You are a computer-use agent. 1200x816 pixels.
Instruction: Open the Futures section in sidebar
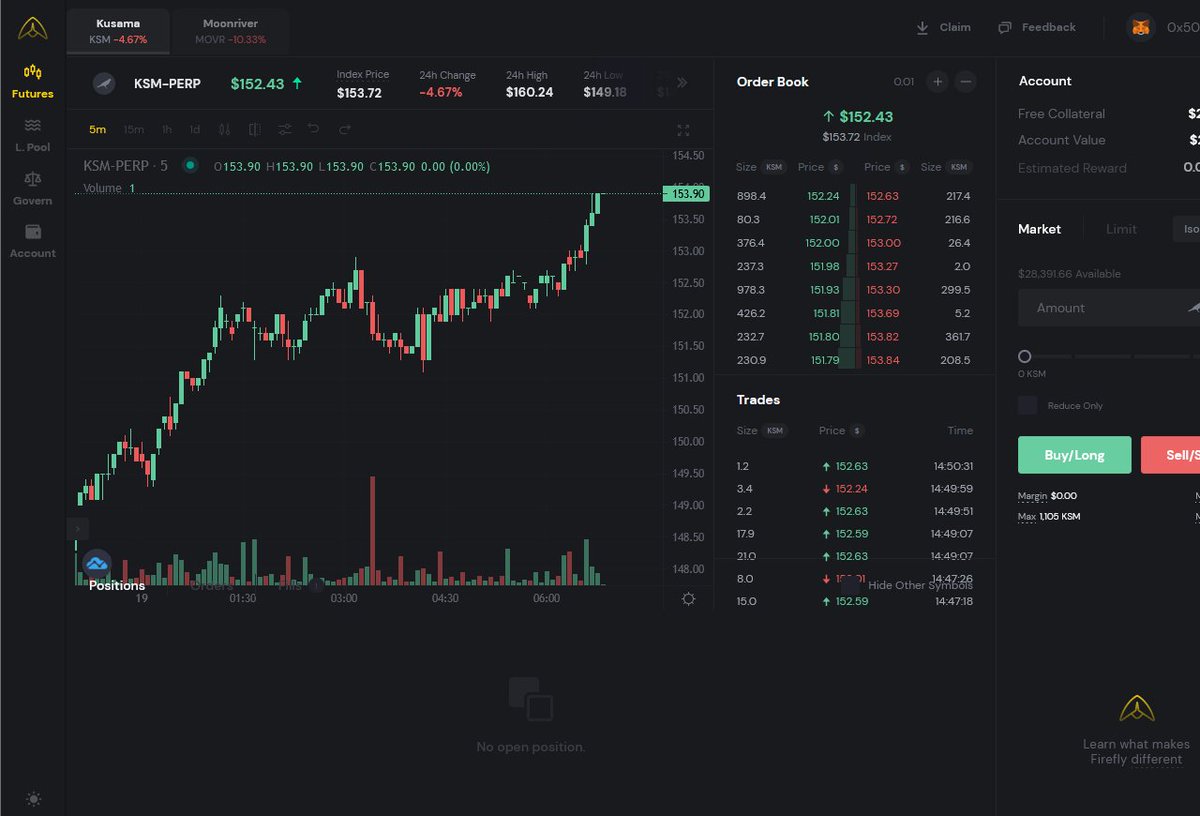tap(33, 81)
